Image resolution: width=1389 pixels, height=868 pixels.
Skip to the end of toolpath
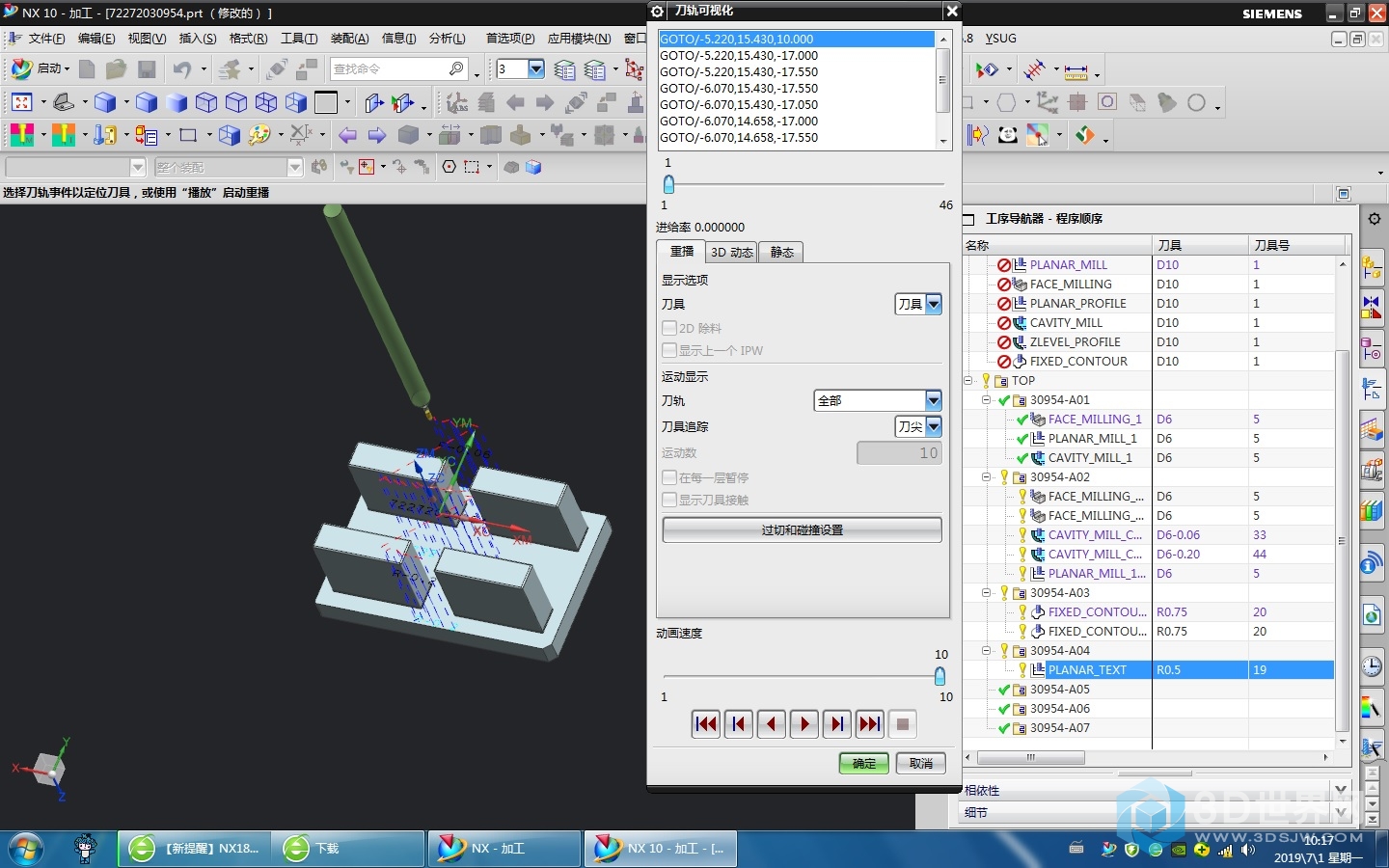tap(869, 724)
